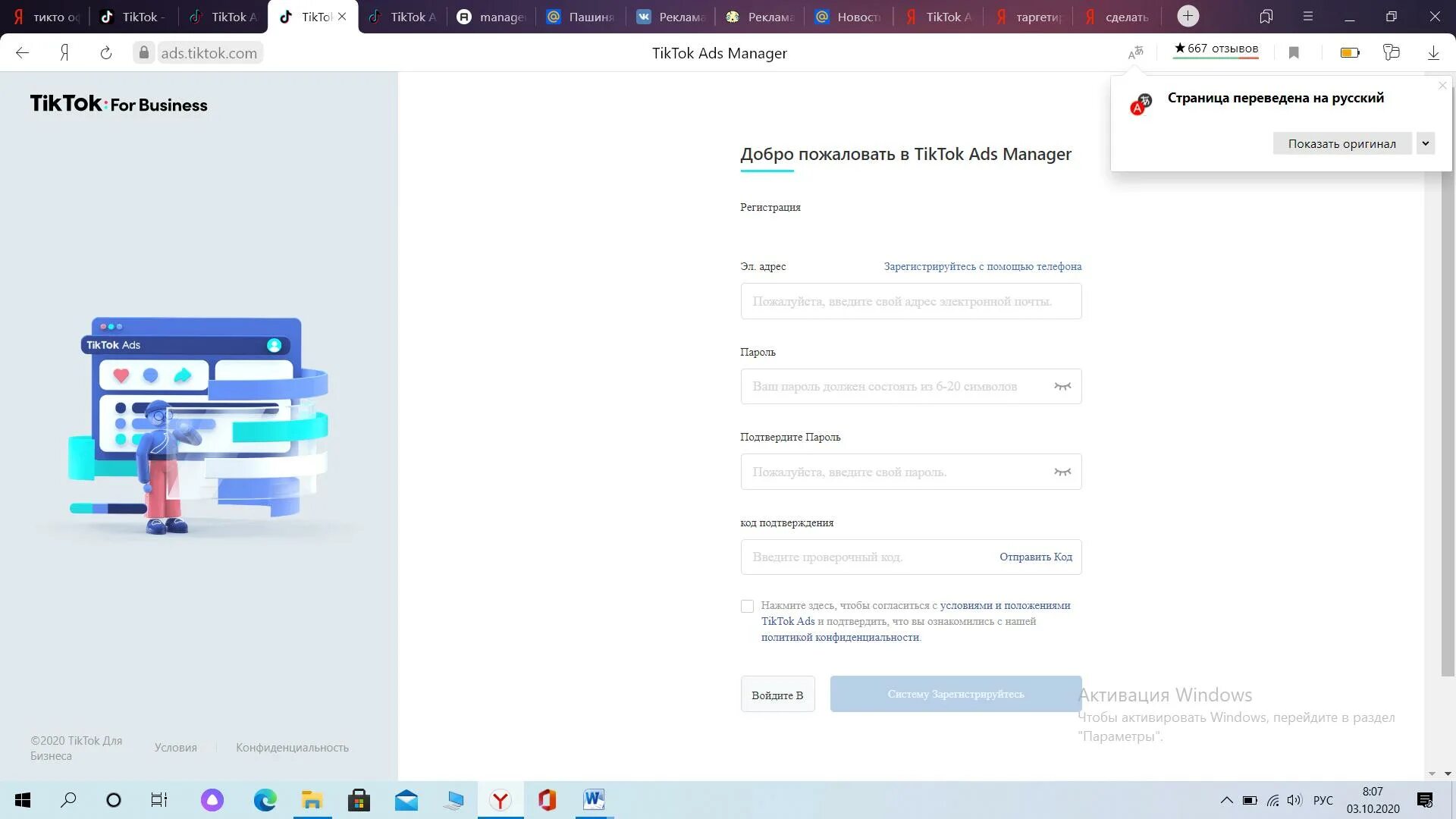
Task: Open the browser hamburger menu
Action: click(x=1308, y=16)
